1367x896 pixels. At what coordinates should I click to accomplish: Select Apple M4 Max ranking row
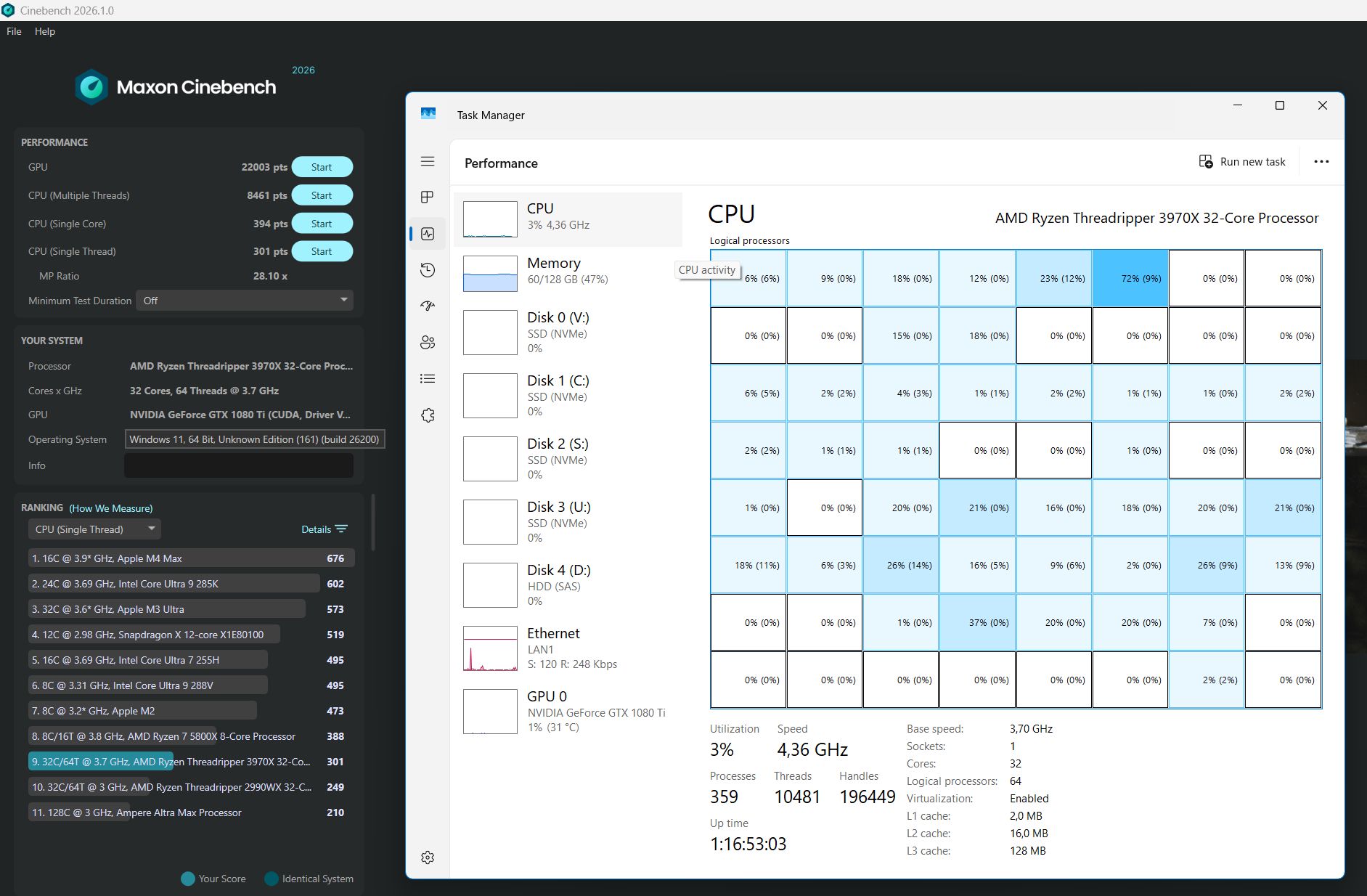click(x=192, y=558)
